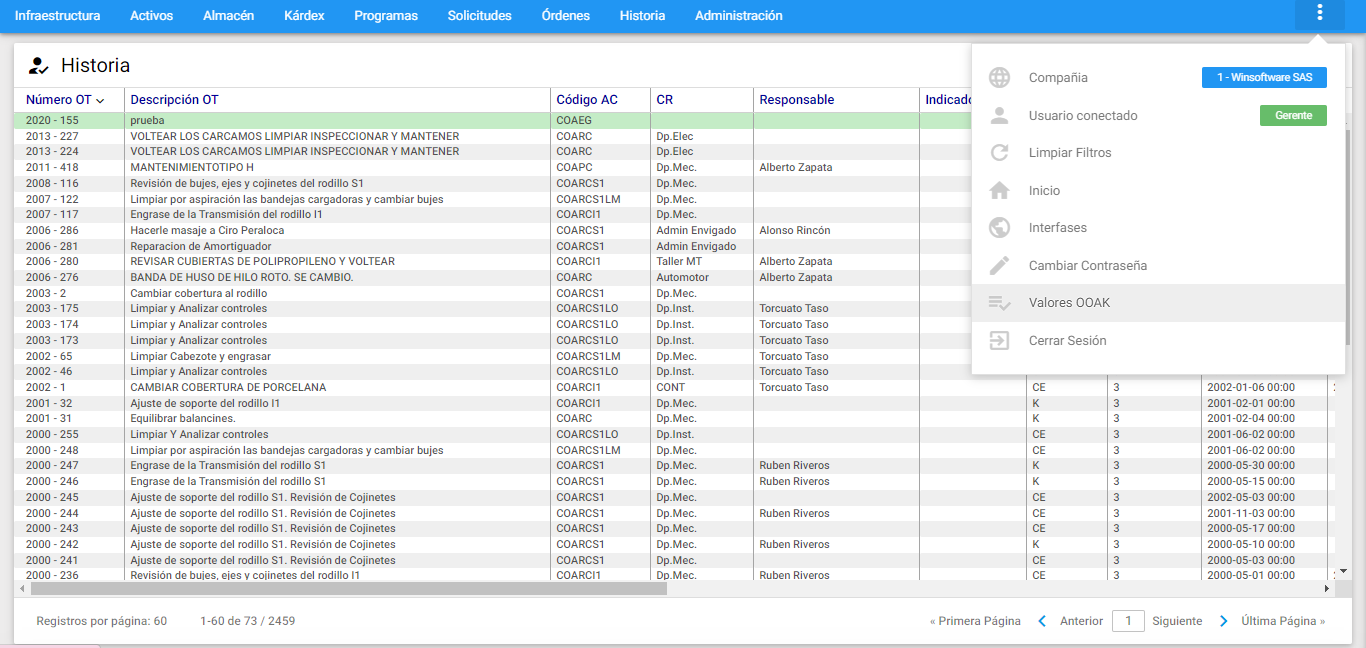Open the Solicitudes menu
This screenshot has width=1366, height=648.
point(480,16)
